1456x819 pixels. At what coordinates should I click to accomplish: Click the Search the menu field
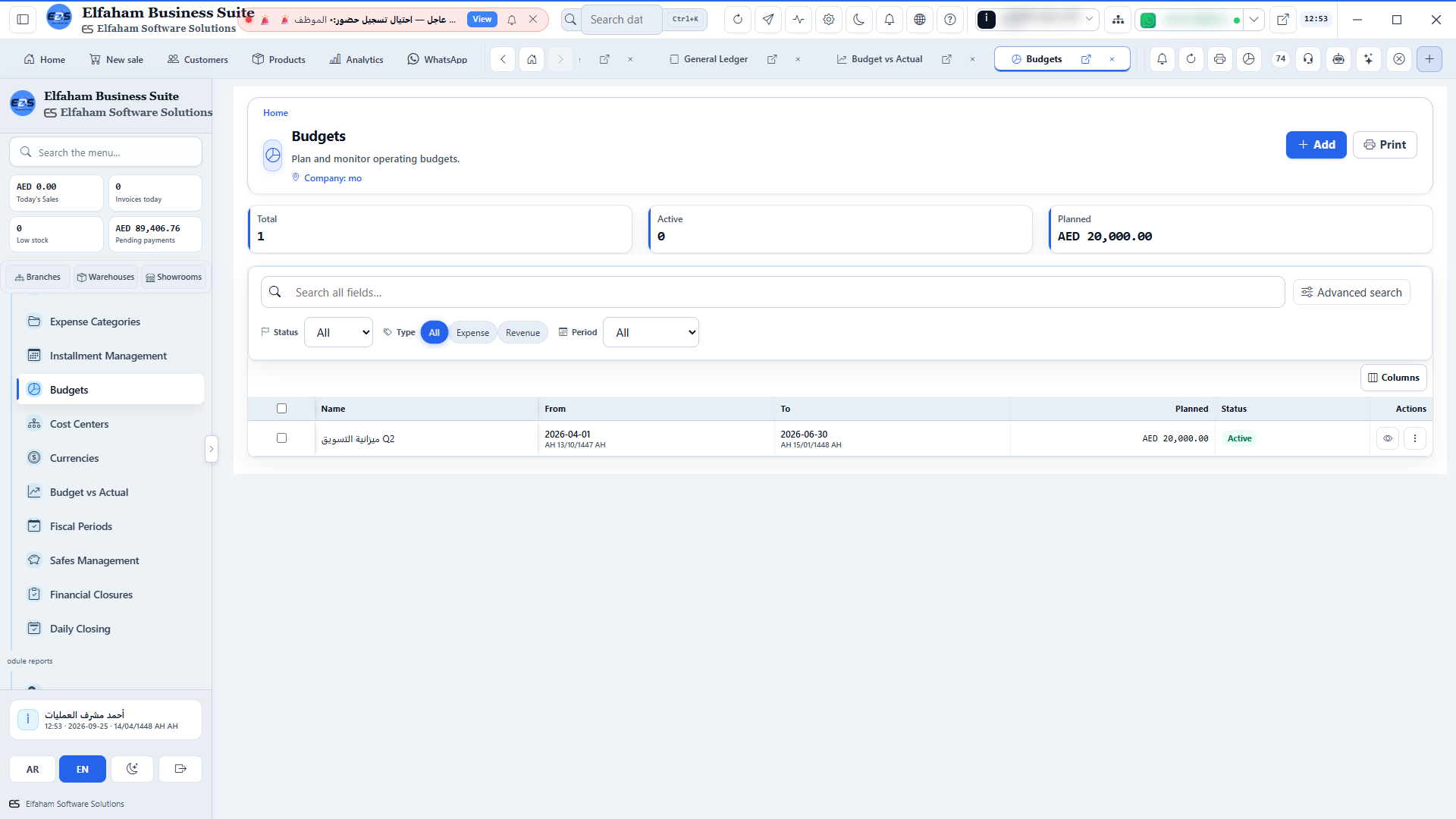click(106, 152)
